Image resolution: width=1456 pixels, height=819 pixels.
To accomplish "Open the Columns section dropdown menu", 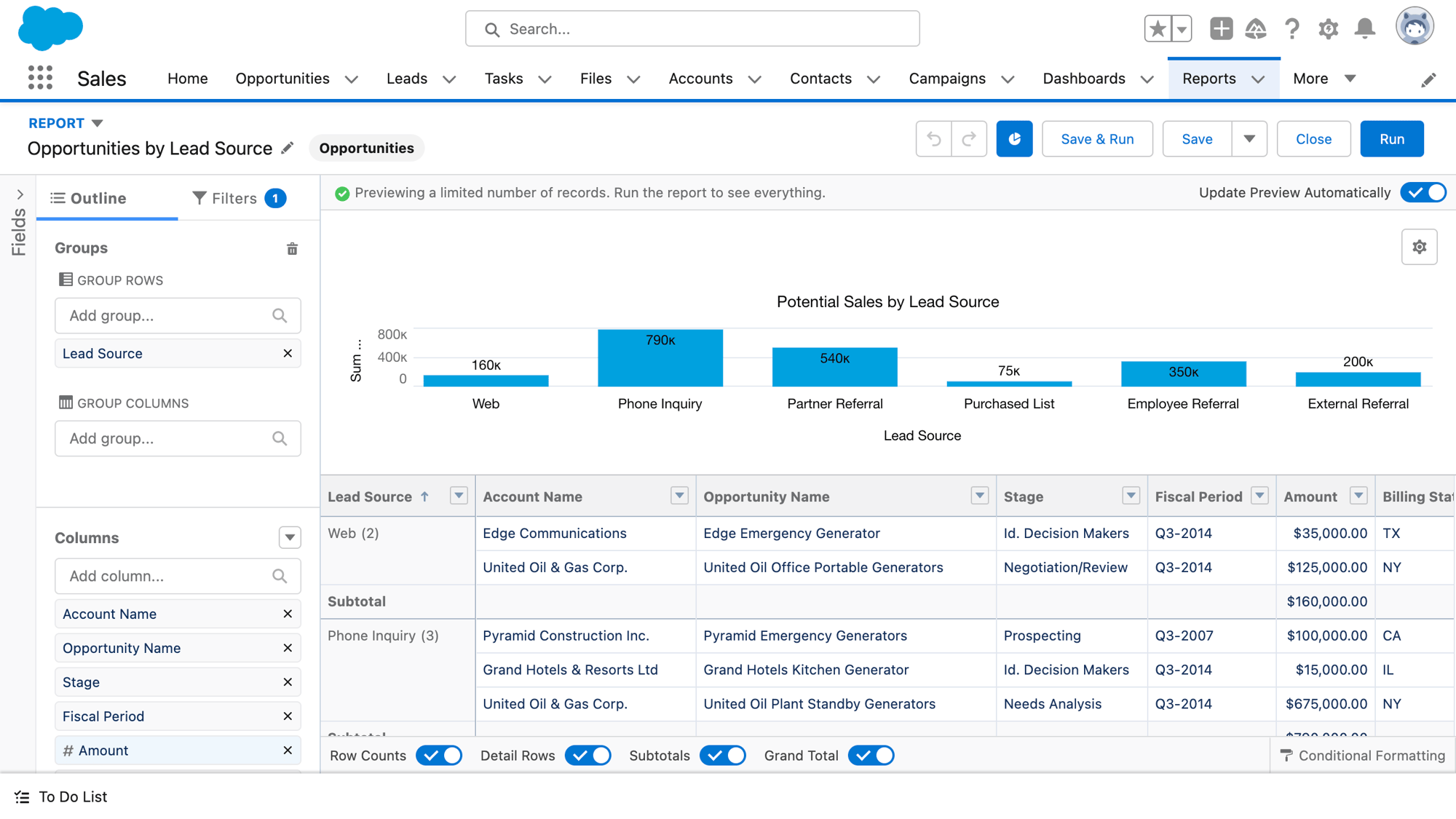I will pos(290,538).
